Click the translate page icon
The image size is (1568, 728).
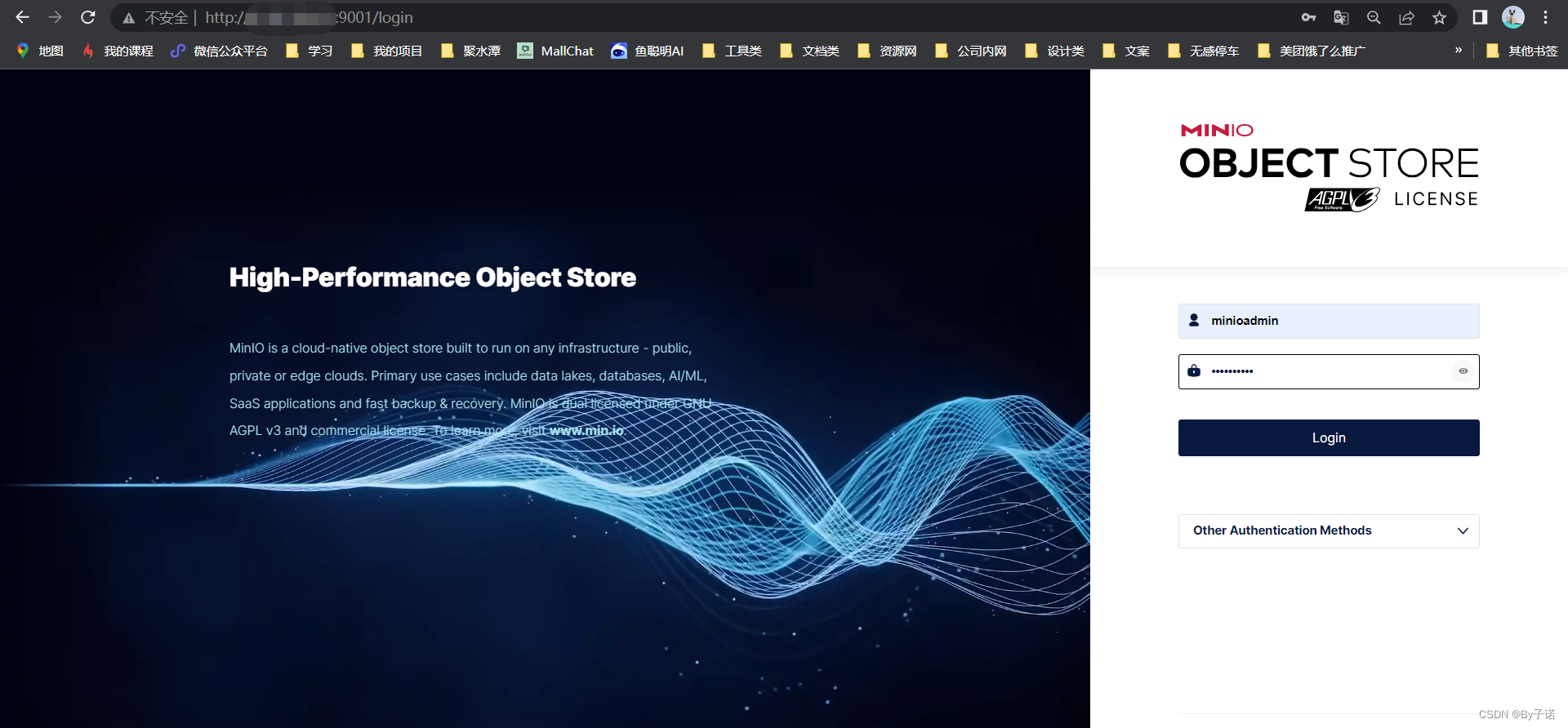1341,17
